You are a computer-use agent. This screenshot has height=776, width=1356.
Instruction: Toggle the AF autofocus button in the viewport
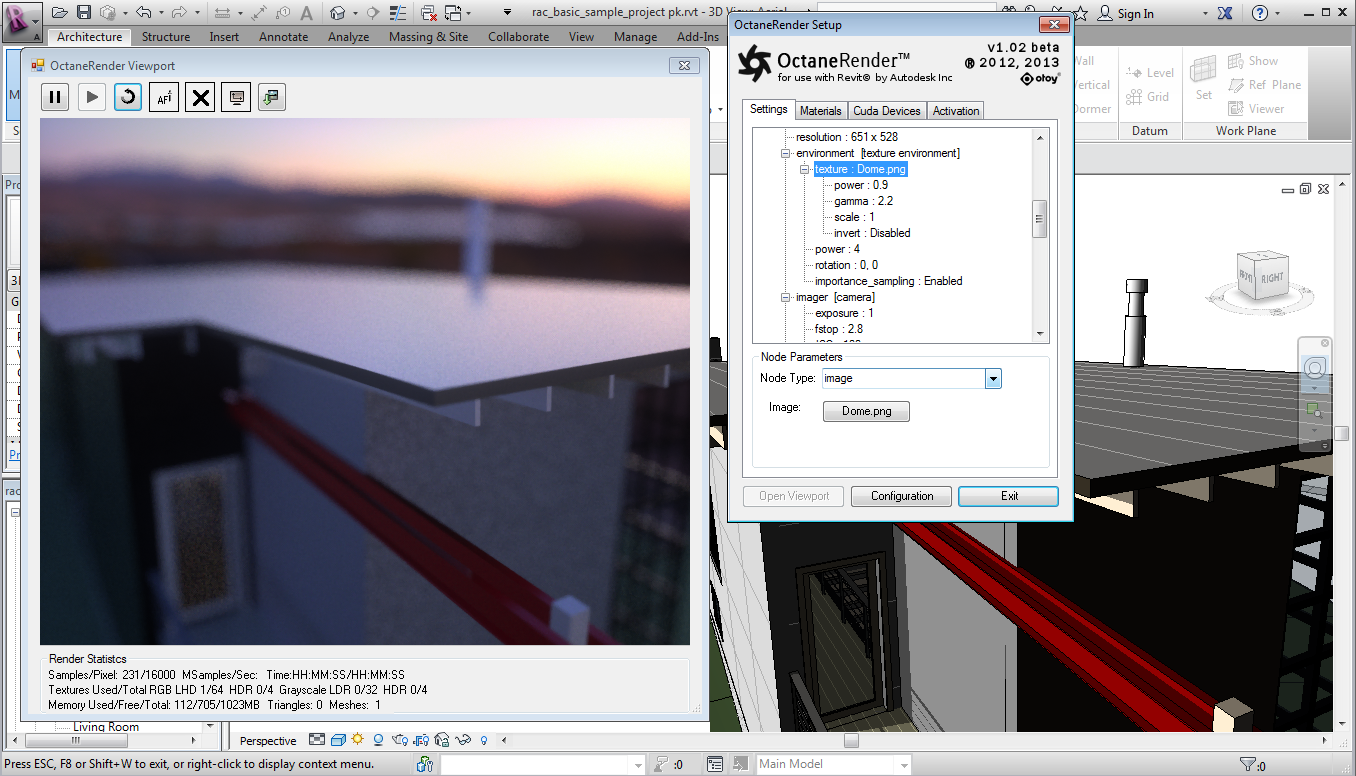tap(164, 97)
